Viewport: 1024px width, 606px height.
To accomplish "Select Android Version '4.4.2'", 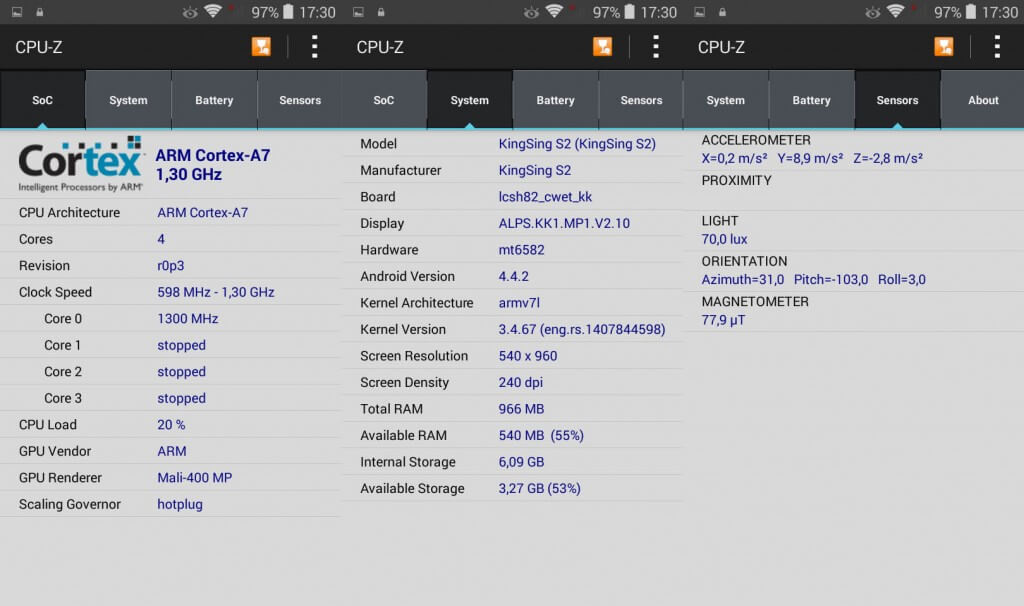I will point(513,276).
